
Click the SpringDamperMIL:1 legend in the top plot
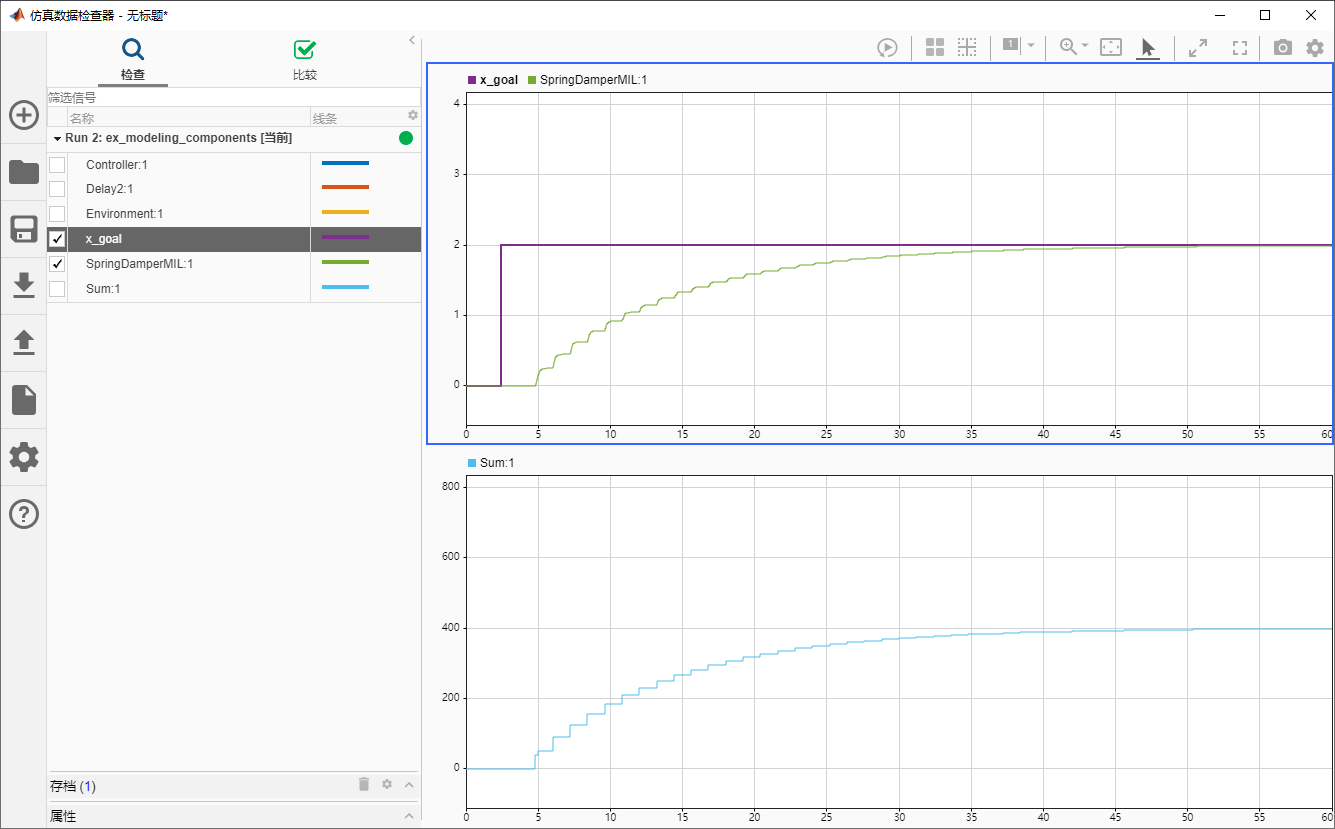(x=587, y=80)
